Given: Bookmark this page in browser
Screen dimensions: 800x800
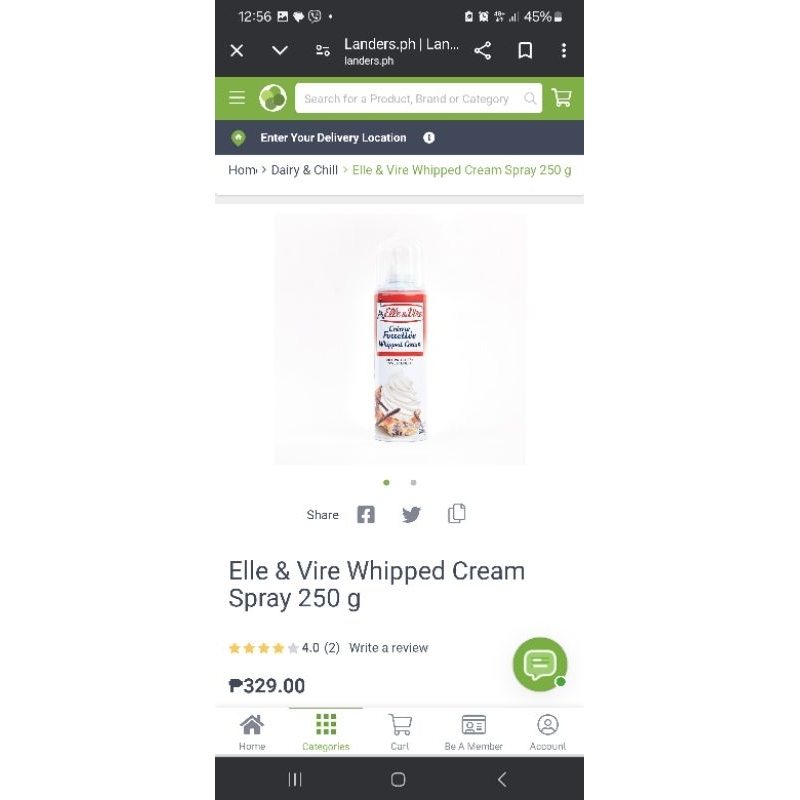Looking at the screenshot, I should pos(525,51).
